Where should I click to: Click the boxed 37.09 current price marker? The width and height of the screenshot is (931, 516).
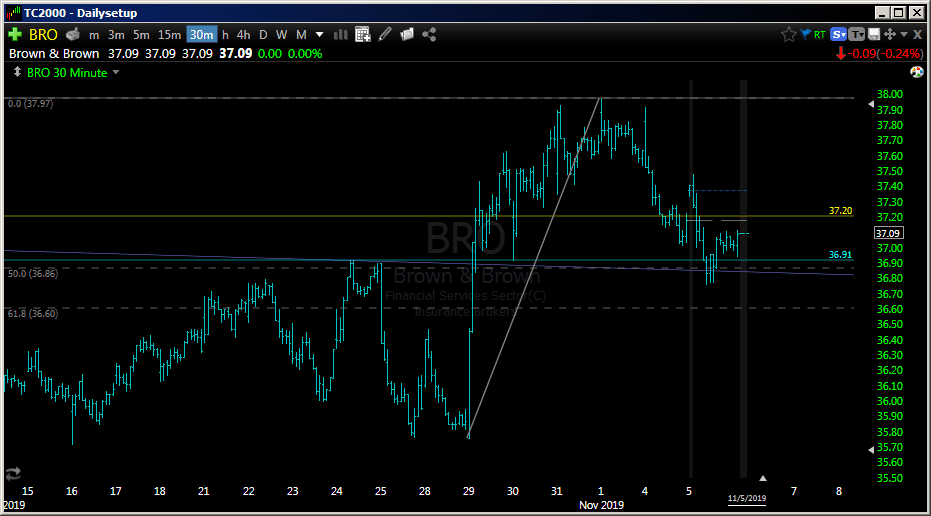point(888,233)
